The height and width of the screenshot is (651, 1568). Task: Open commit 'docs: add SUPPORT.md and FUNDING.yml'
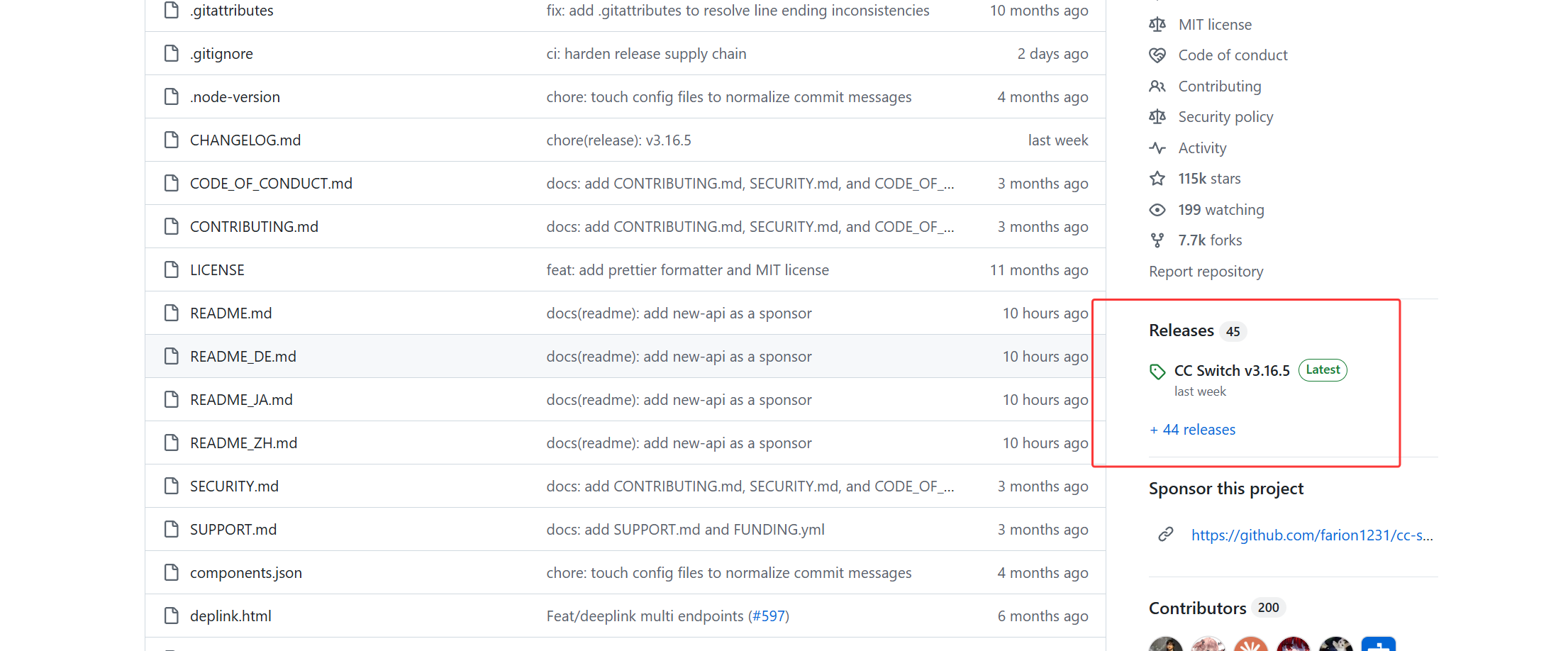[x=685, y=529]
